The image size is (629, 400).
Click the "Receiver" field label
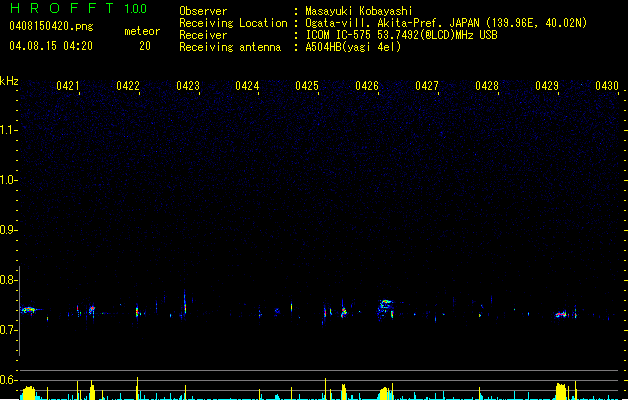pyautogui.click(x=203, y=35)
